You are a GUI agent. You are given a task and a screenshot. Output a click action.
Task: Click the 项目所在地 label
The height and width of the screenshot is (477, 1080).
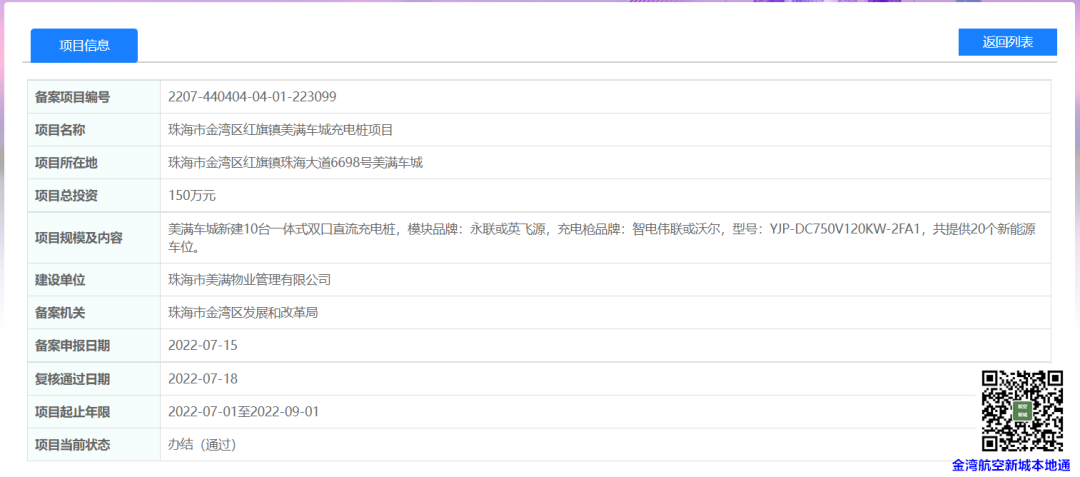point(66,163)
